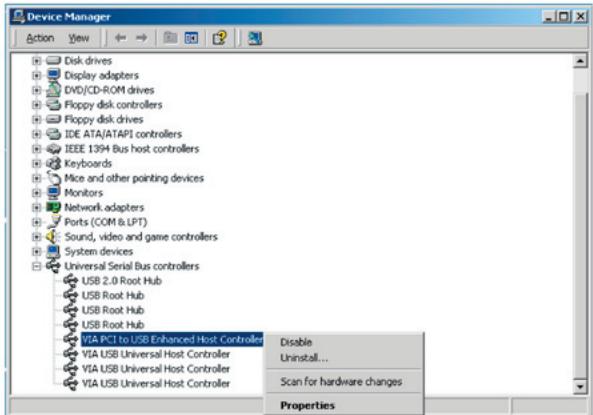Expand the Ports (COM & LPT) node
This screenshot has width=593, height=415.
pos(36,222)
